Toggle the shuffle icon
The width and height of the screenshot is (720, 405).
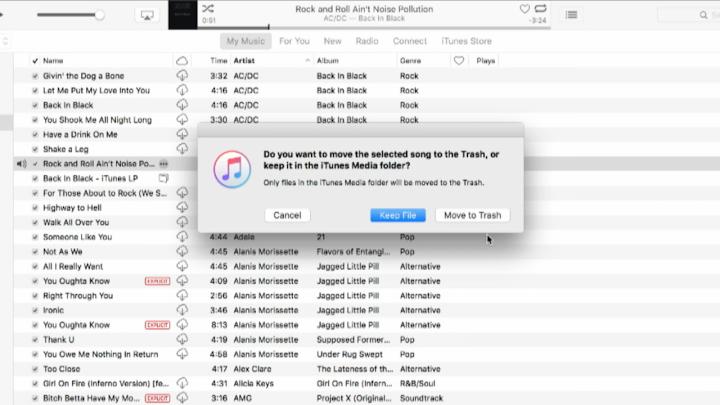coord(208,8)
